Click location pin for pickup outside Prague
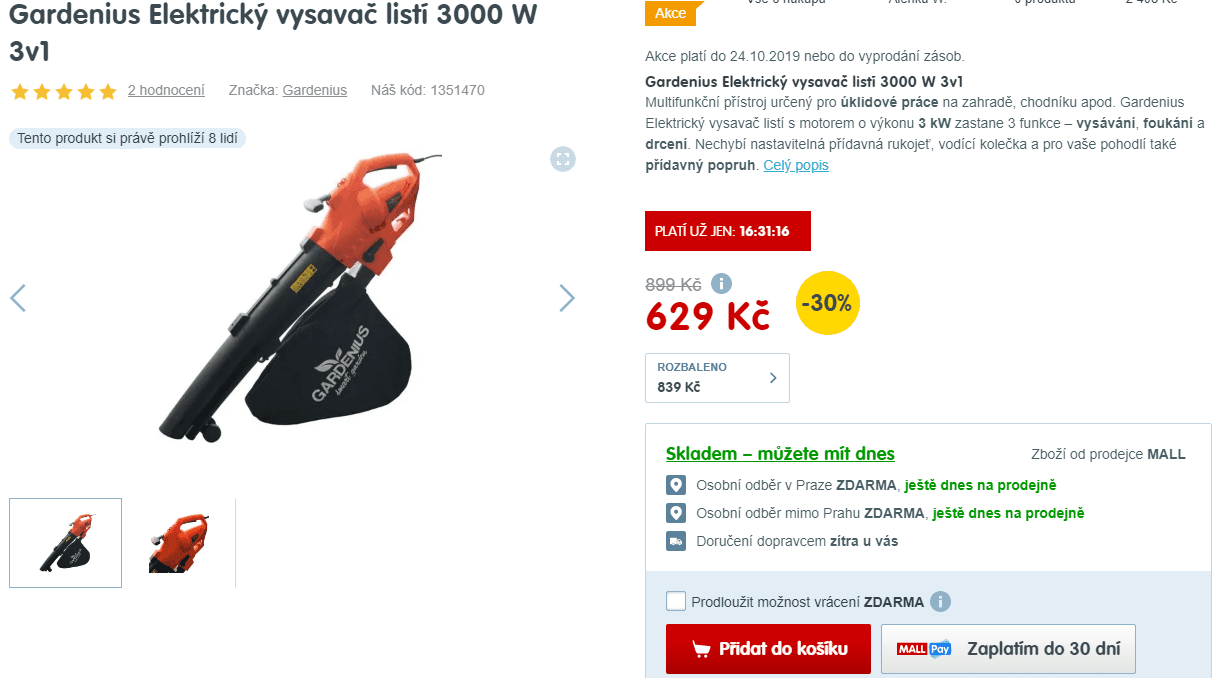1232x678 pixels. (x=676, y=513)
